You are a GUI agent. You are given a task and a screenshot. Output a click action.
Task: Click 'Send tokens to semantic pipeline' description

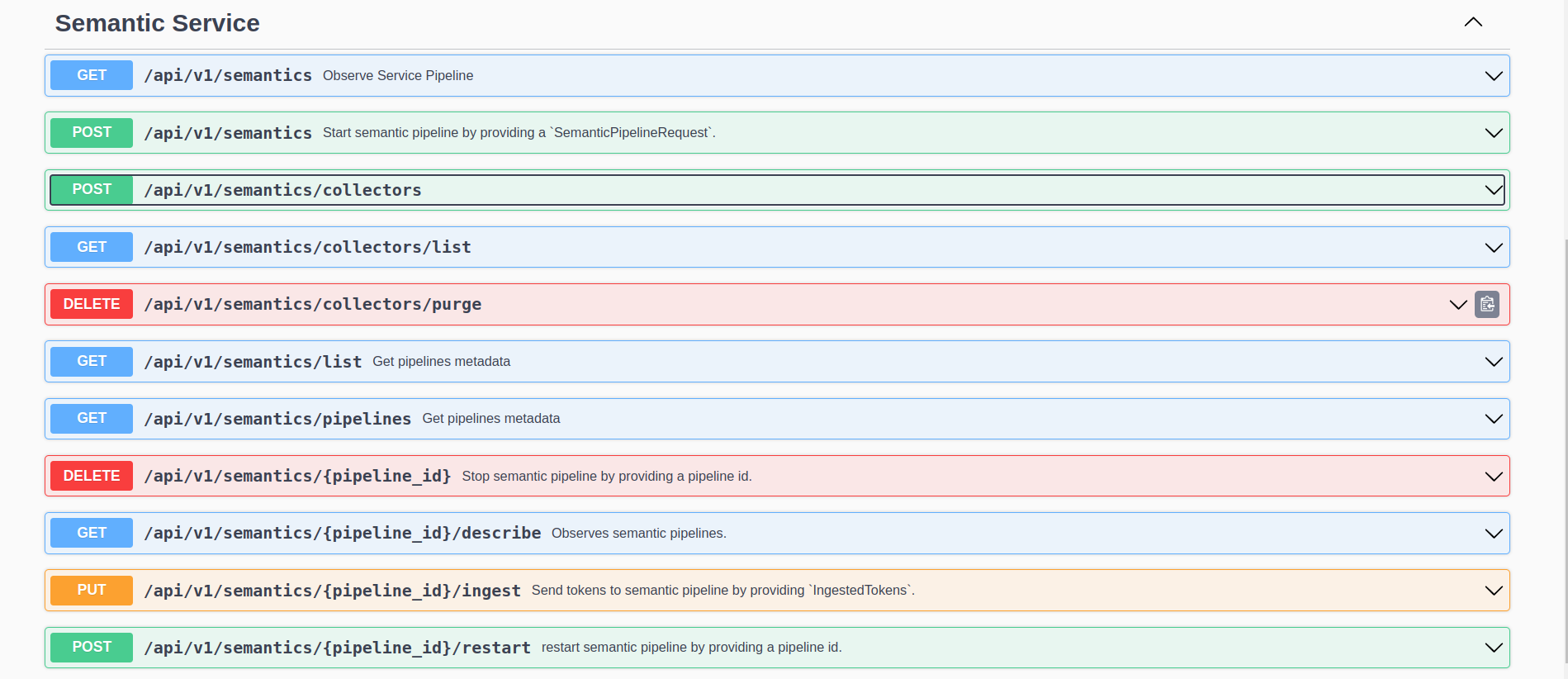(723, 590)
